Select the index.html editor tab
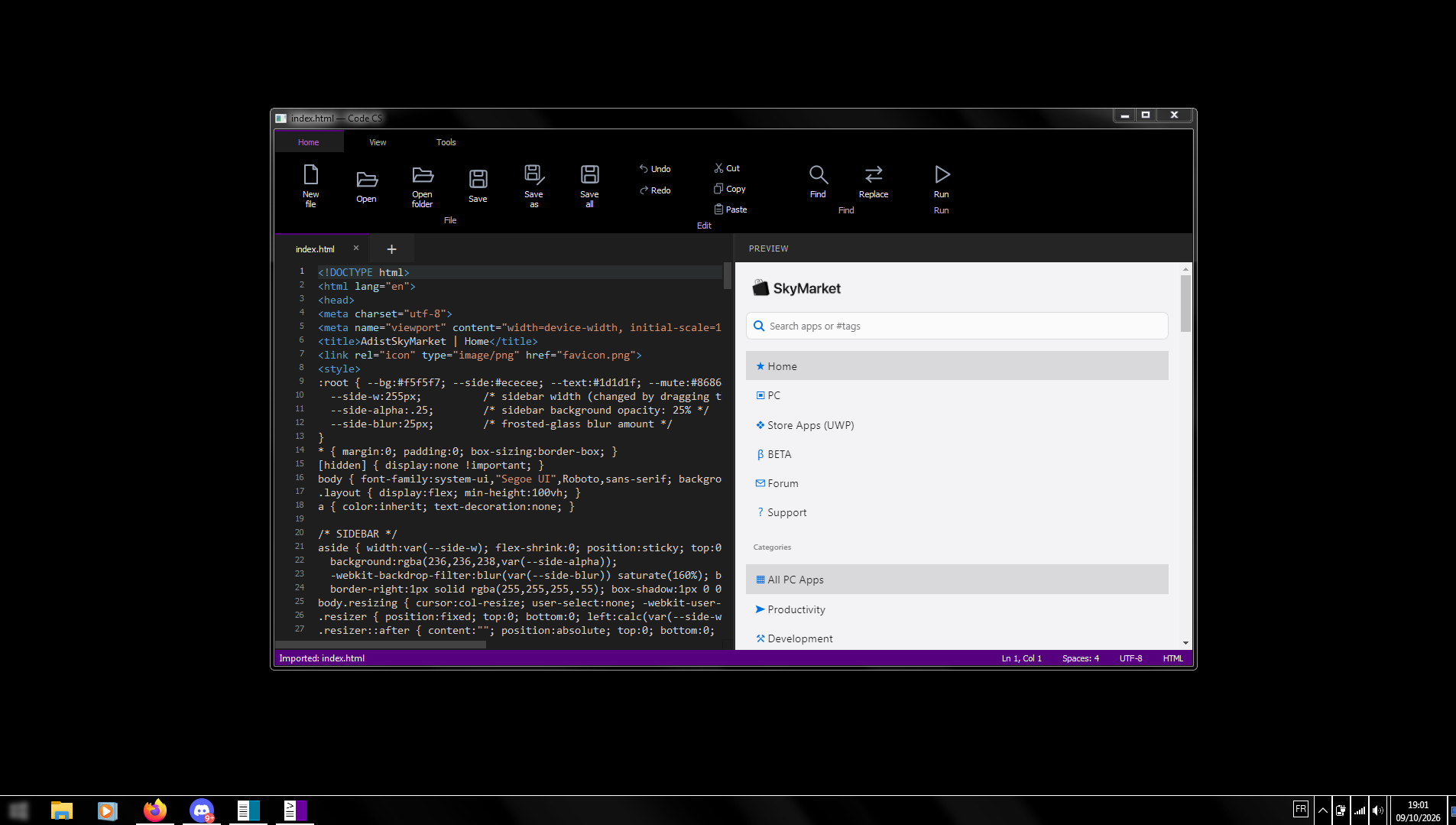The width and height of the screenshot is (1456, 825). pyautogui.click(x=315, y=249)
